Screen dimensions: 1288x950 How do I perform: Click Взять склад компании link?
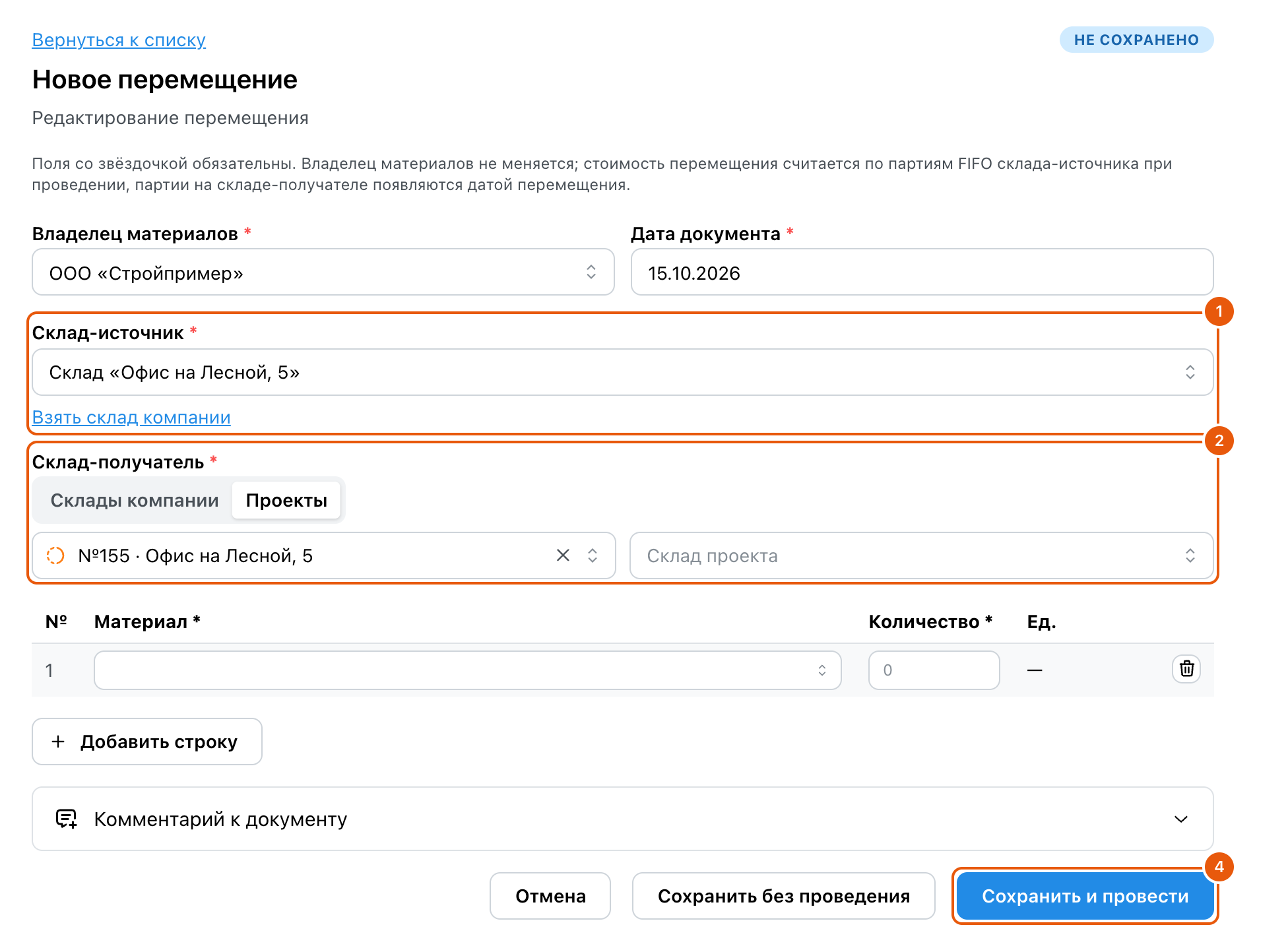click(x=131, y=417)
